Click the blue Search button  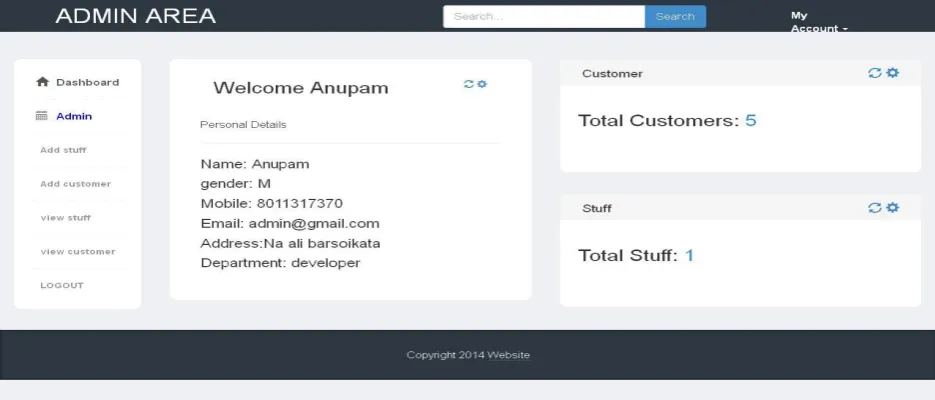[675, 17]
